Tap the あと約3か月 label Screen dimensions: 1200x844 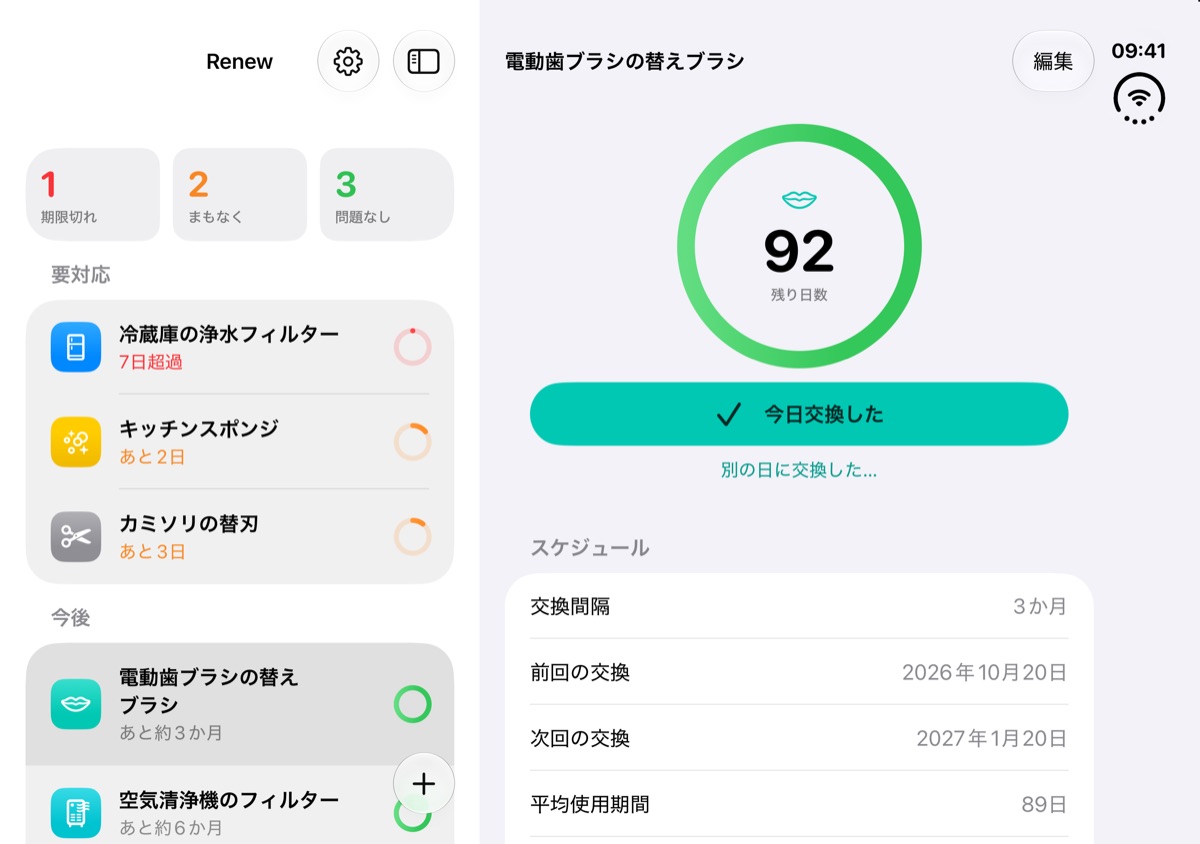tap(171, 733)
